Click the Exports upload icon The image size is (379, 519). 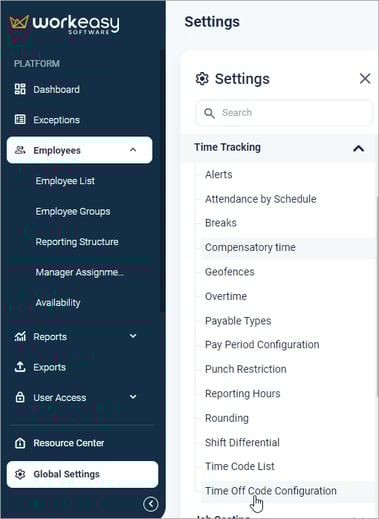[x=20, y=367]
